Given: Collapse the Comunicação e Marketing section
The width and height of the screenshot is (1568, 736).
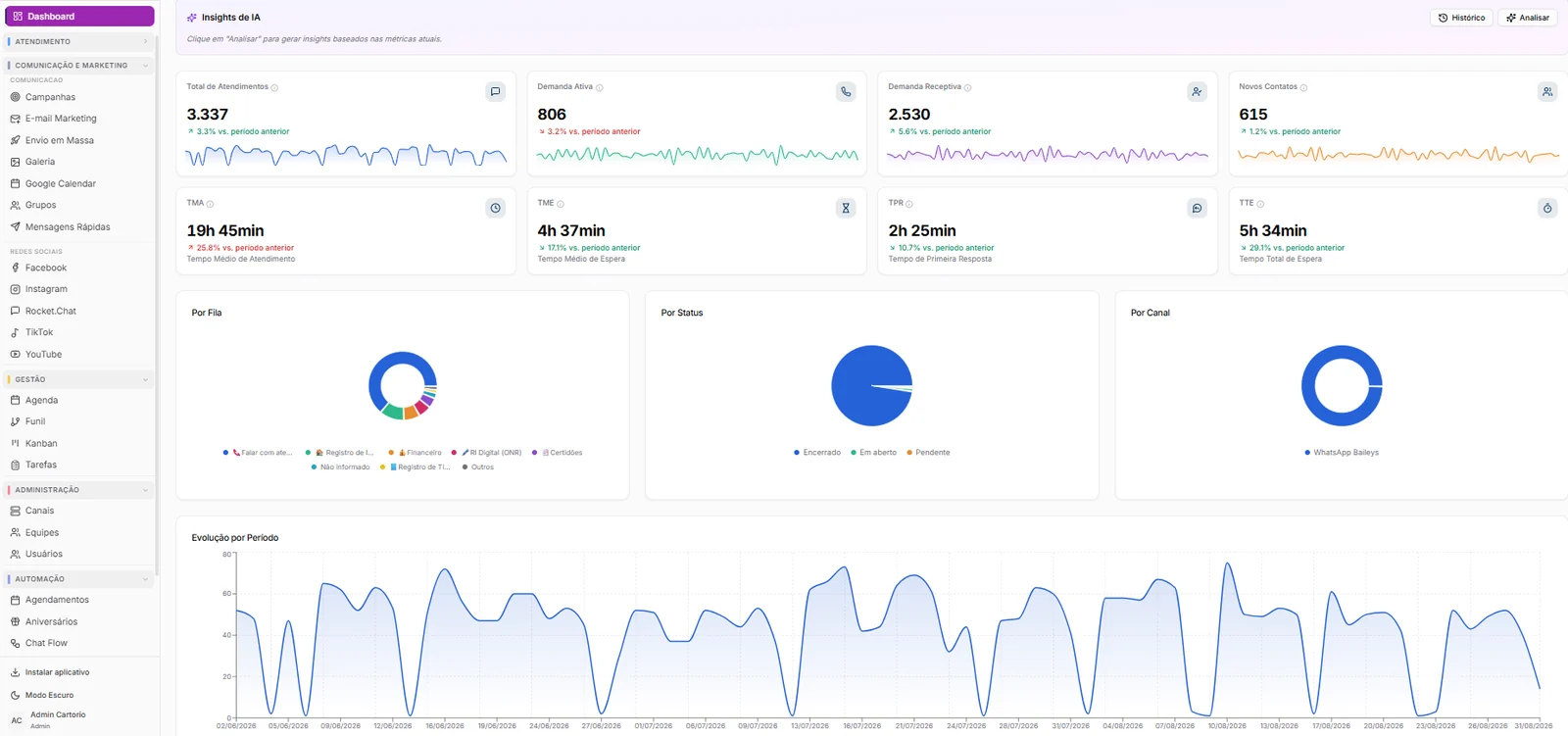Looking at the screenshot, I should point(79,66).
